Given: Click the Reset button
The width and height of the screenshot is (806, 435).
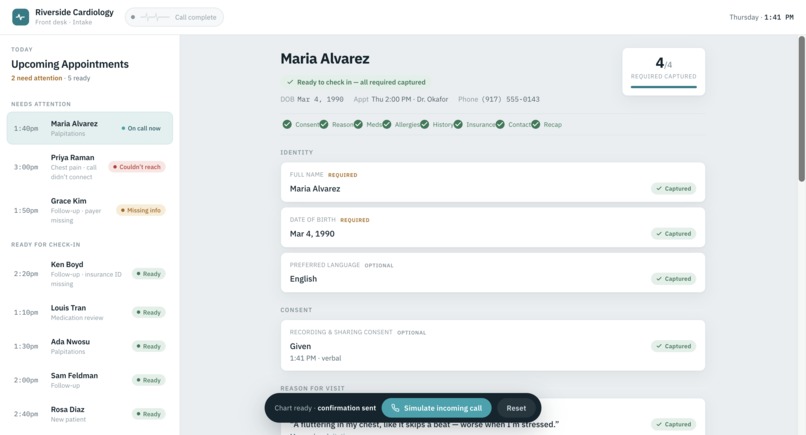Looking at the screenshot, I should (516, 408).
